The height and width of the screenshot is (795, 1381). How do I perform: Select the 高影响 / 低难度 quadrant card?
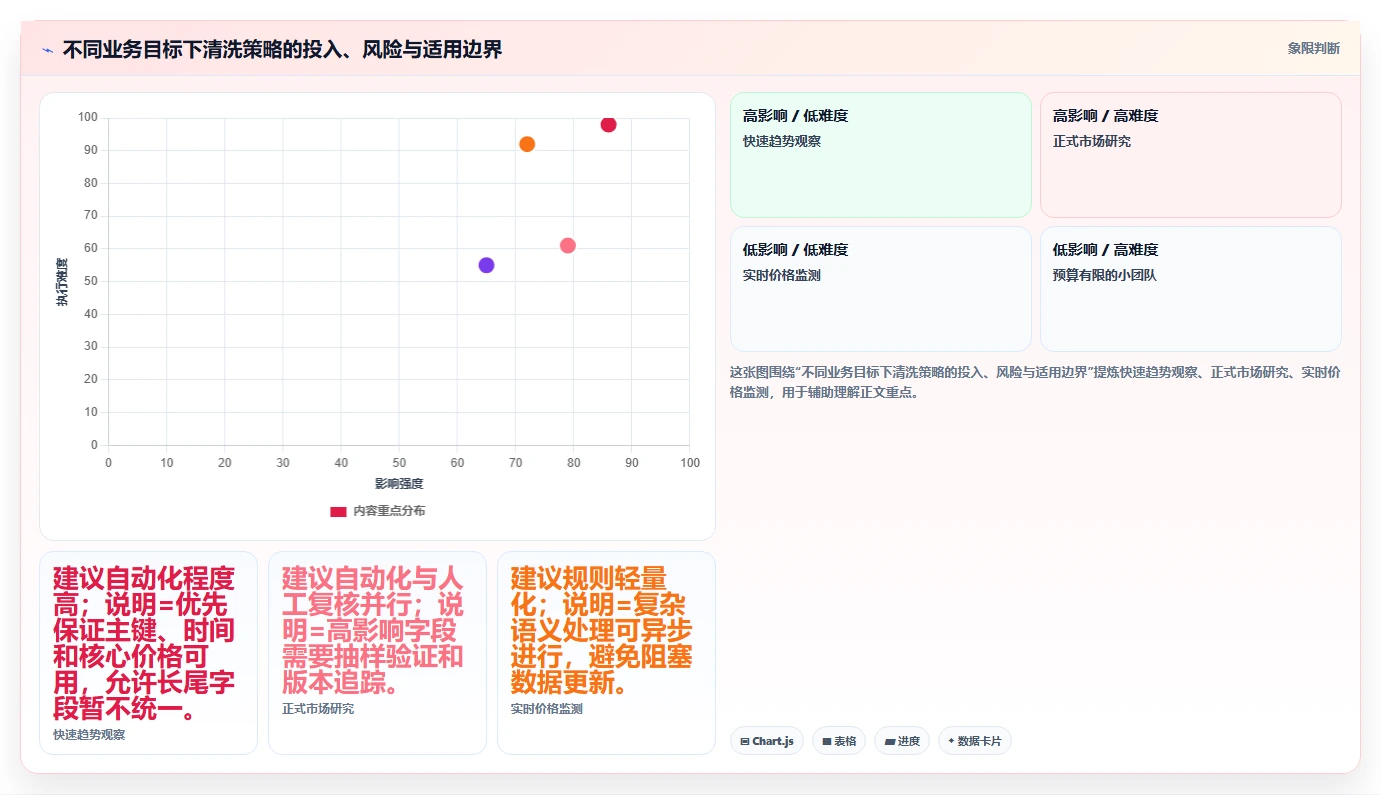tap(880, 155)
